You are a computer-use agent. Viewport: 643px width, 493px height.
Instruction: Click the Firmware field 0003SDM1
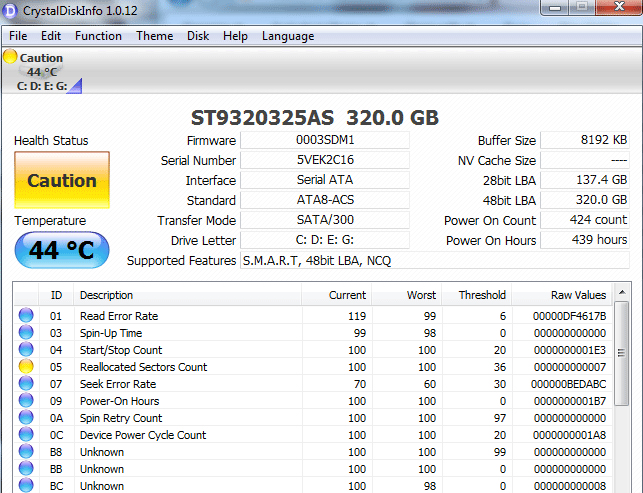[325, 140]
